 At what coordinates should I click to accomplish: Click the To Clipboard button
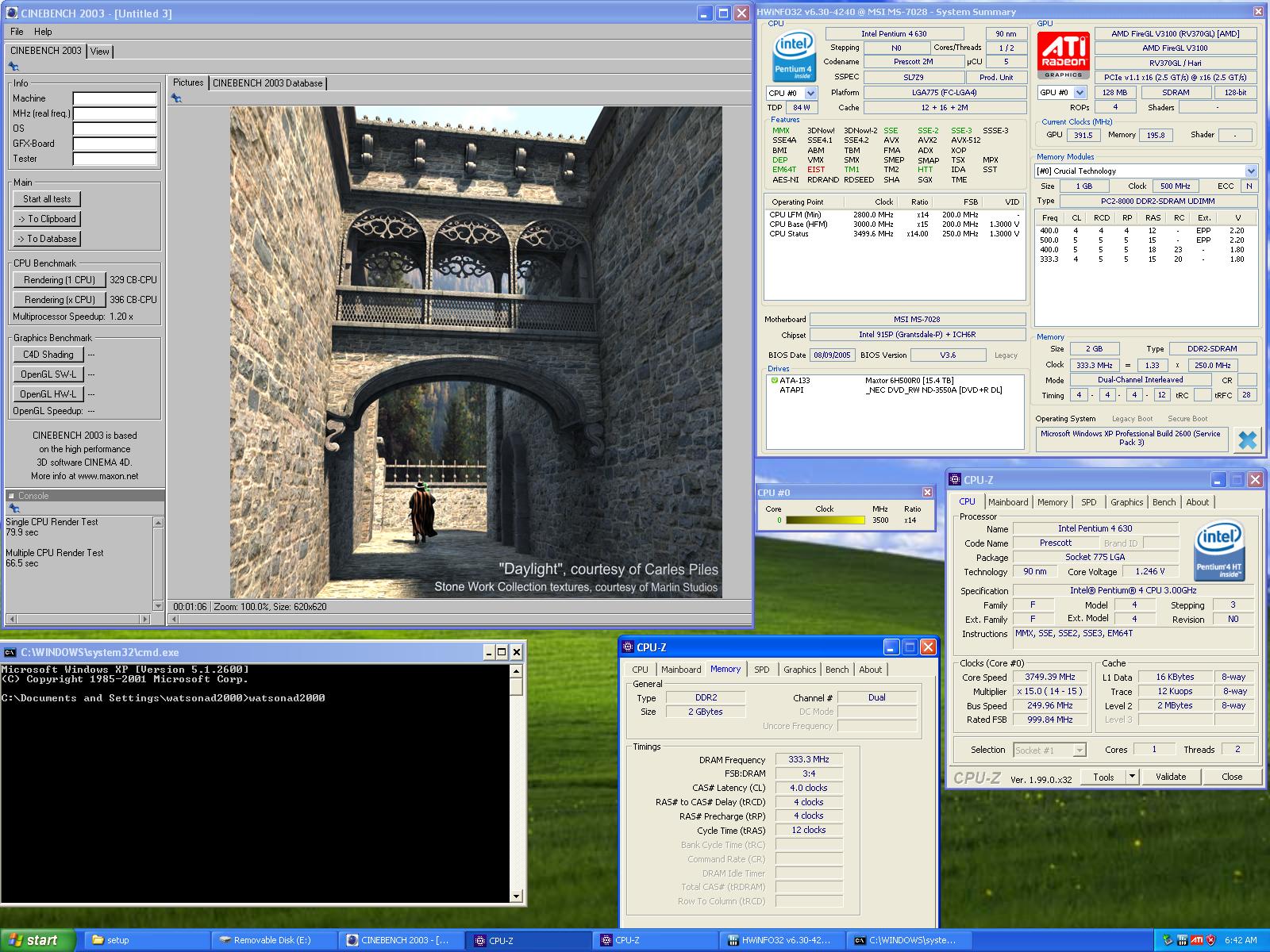(x=47, y=219)
